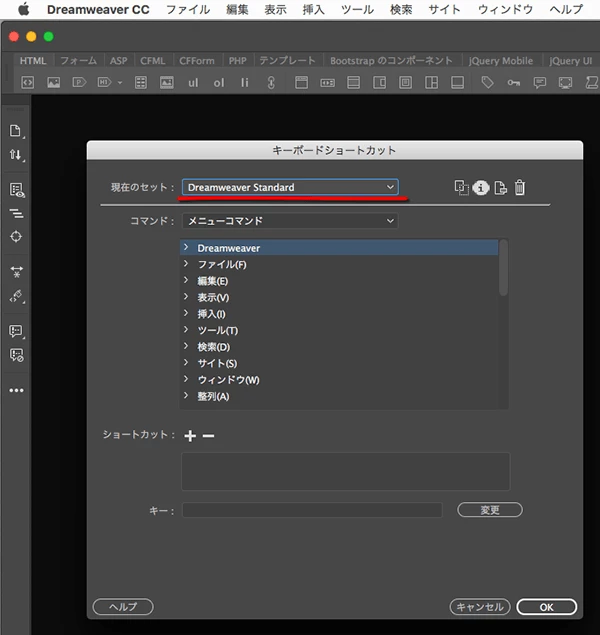Insert an ordered list (ol)
The width and height of the screenshot is (600, 635).
[219, 83]
